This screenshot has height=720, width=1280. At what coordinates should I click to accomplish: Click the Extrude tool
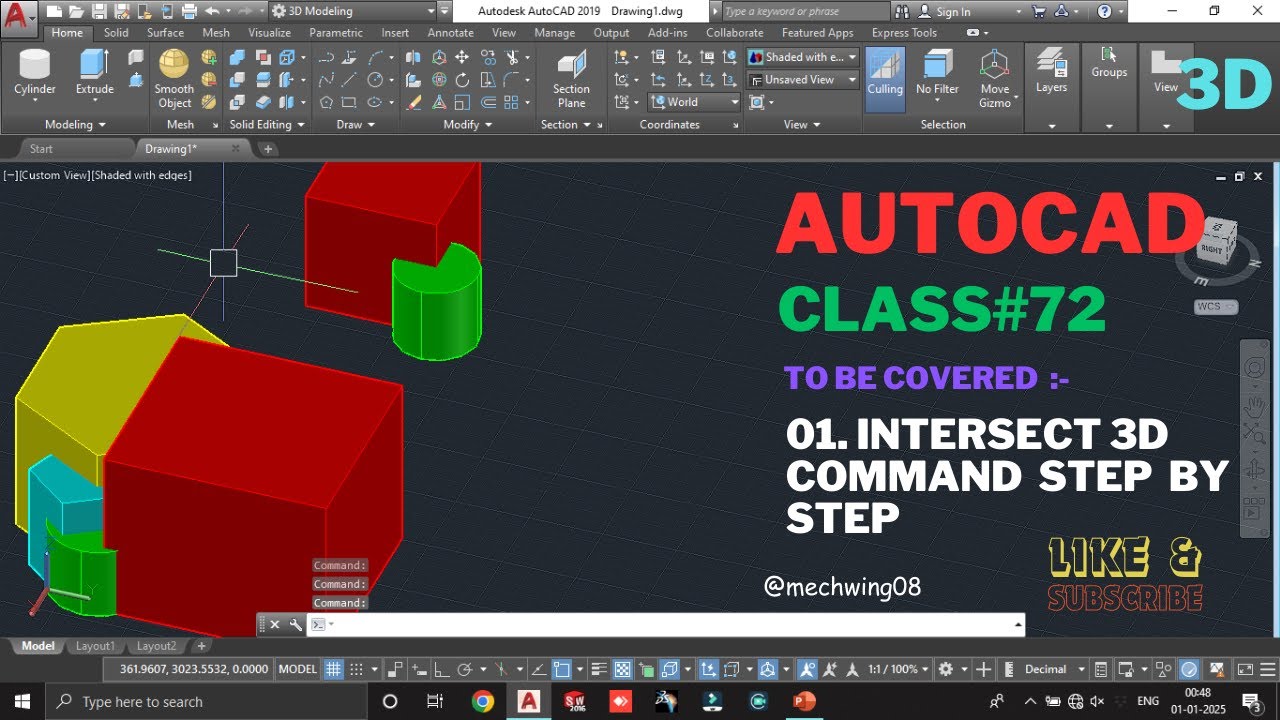[x=95, y=72]
